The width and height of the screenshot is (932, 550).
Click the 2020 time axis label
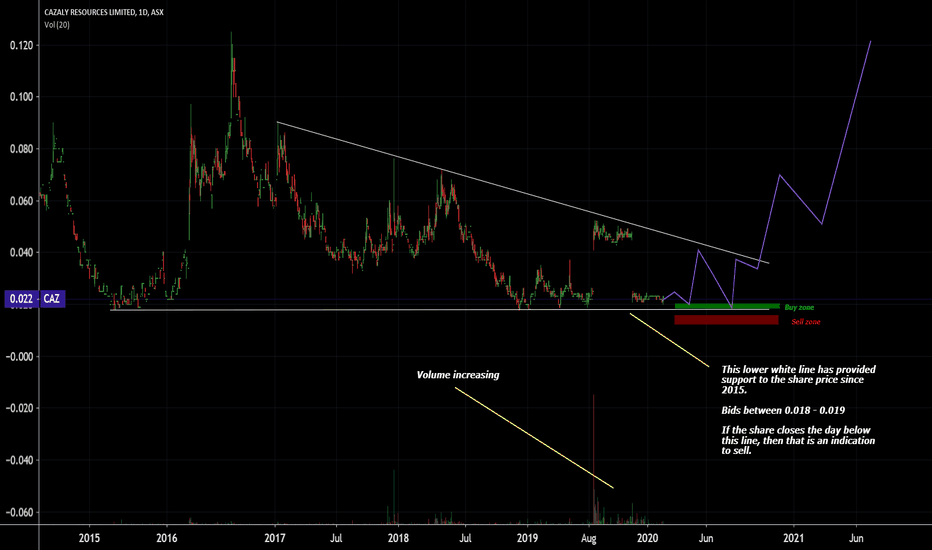point(647,538)
